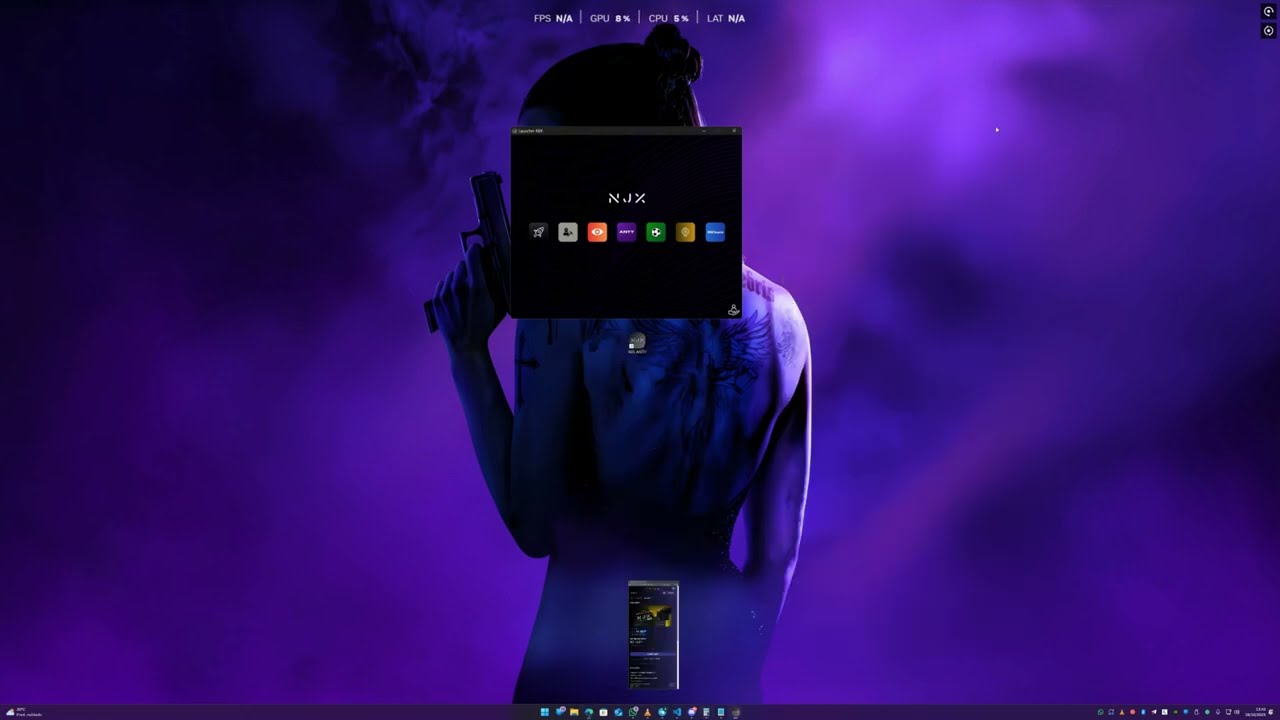Viewport: 1280px width, 720px height.
Task: Open VLC media player from the taskbar
Action: (648, 712)
